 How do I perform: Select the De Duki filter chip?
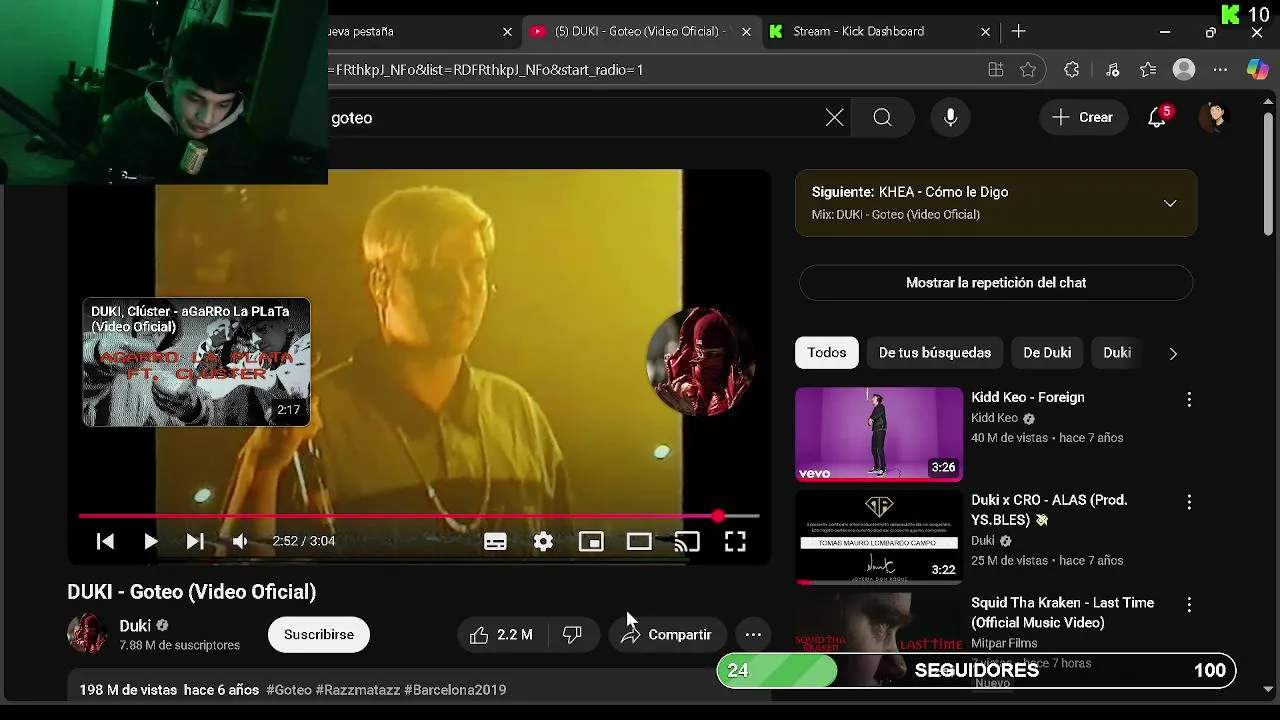pos(1047,353)
